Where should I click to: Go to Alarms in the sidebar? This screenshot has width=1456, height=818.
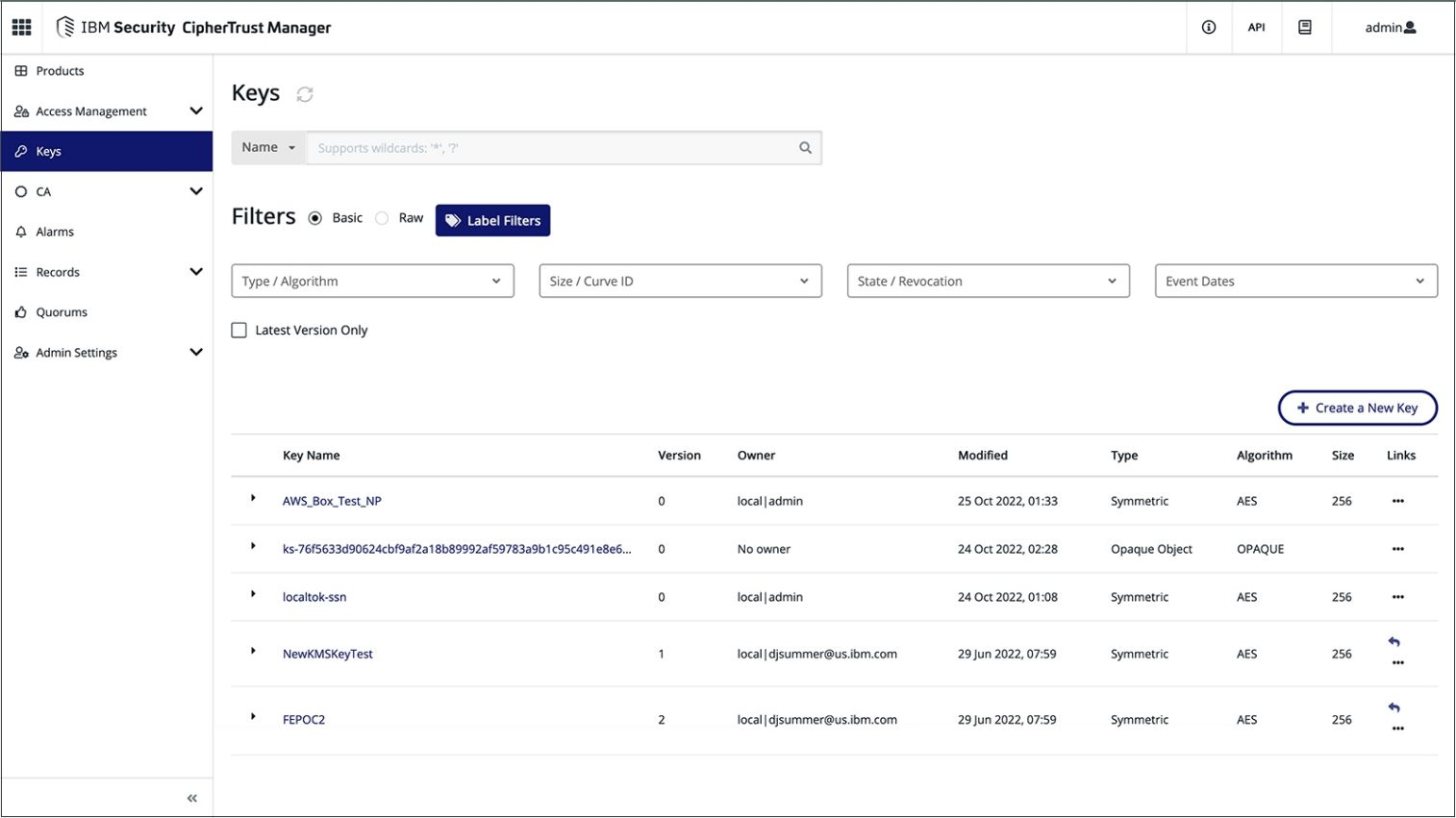[x=55, y=232]
